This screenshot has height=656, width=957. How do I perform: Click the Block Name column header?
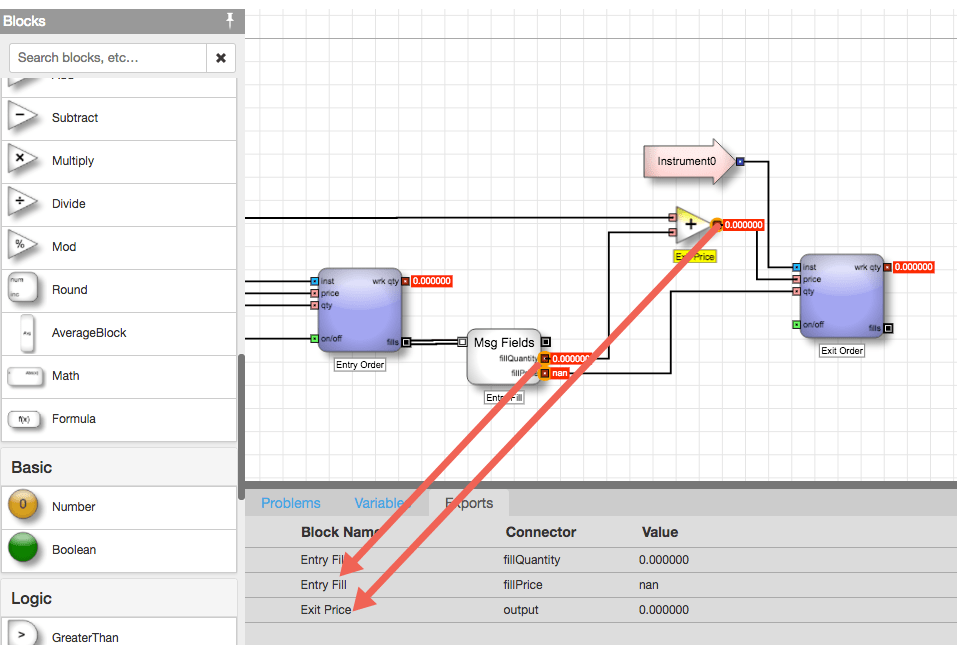coord(341,532)
